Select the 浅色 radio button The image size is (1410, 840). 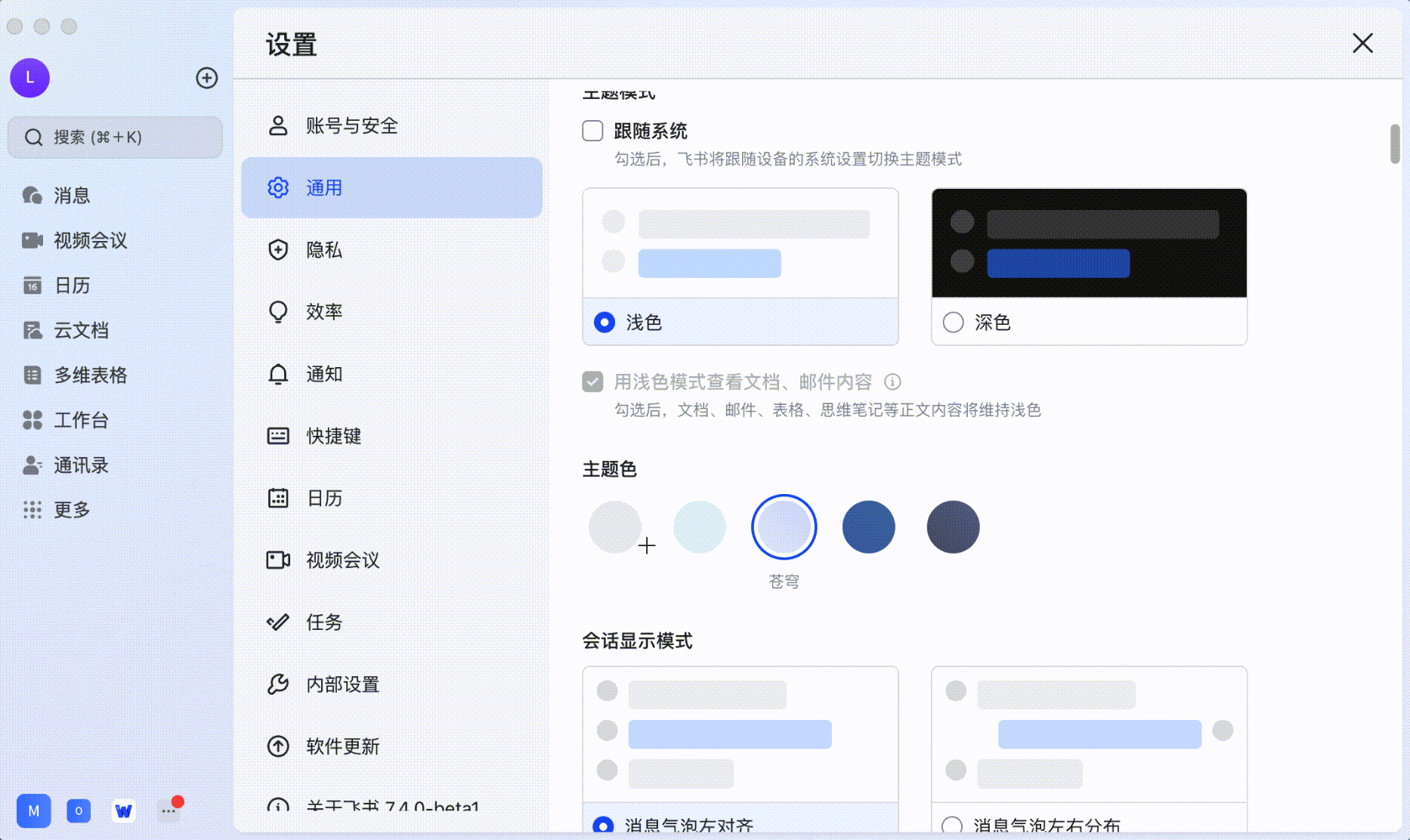click(x=605, y=323)
